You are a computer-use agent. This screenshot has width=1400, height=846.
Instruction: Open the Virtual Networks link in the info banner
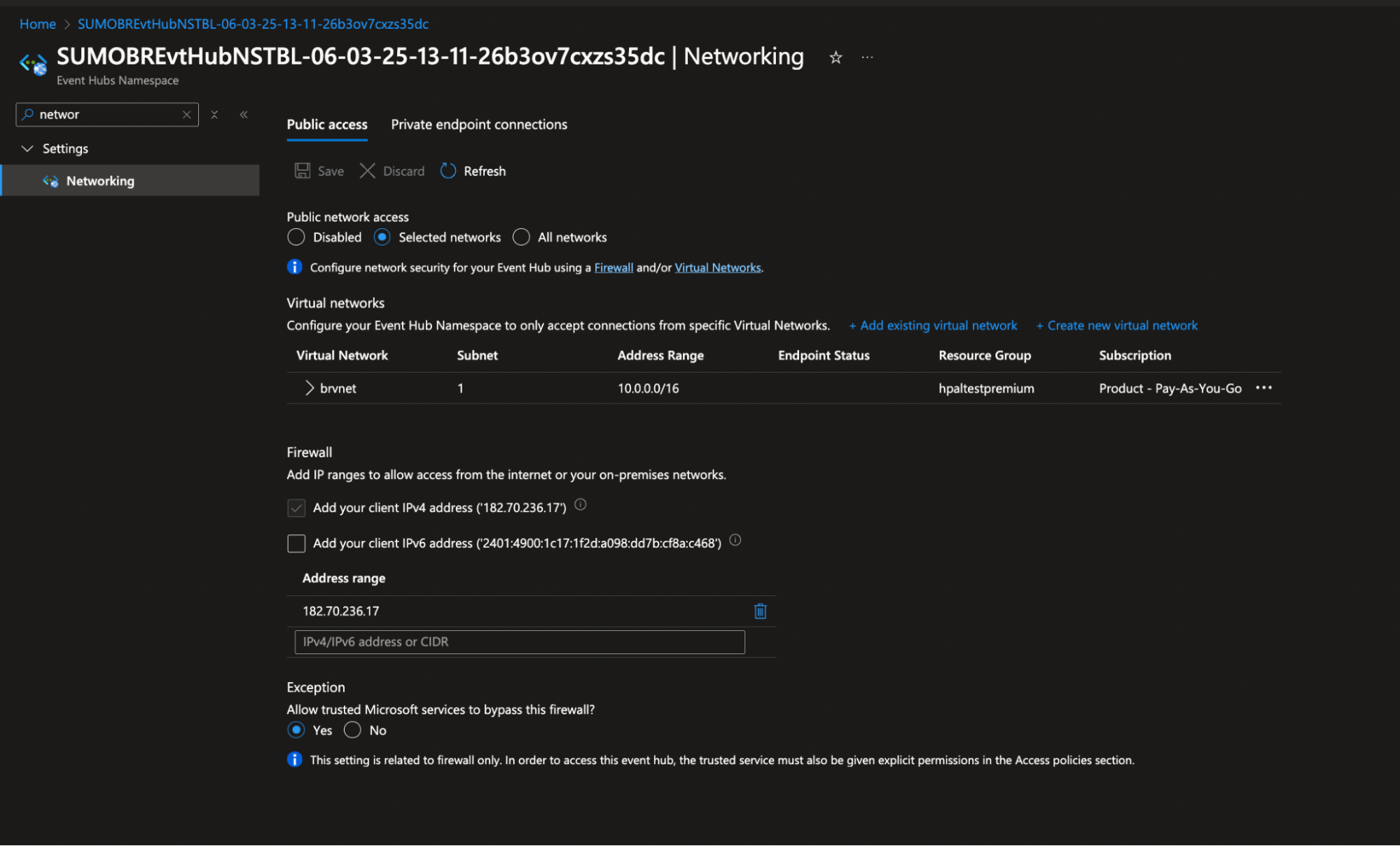(717, 267)
